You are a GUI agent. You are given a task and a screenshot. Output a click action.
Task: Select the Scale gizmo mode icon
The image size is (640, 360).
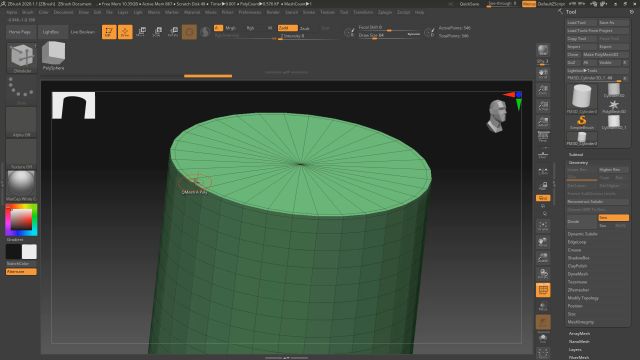157,32
